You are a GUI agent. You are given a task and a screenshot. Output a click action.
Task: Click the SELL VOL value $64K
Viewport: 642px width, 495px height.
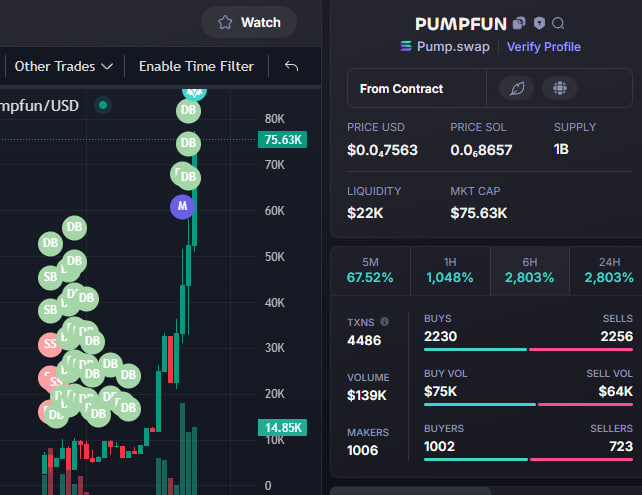pos(615,391)
